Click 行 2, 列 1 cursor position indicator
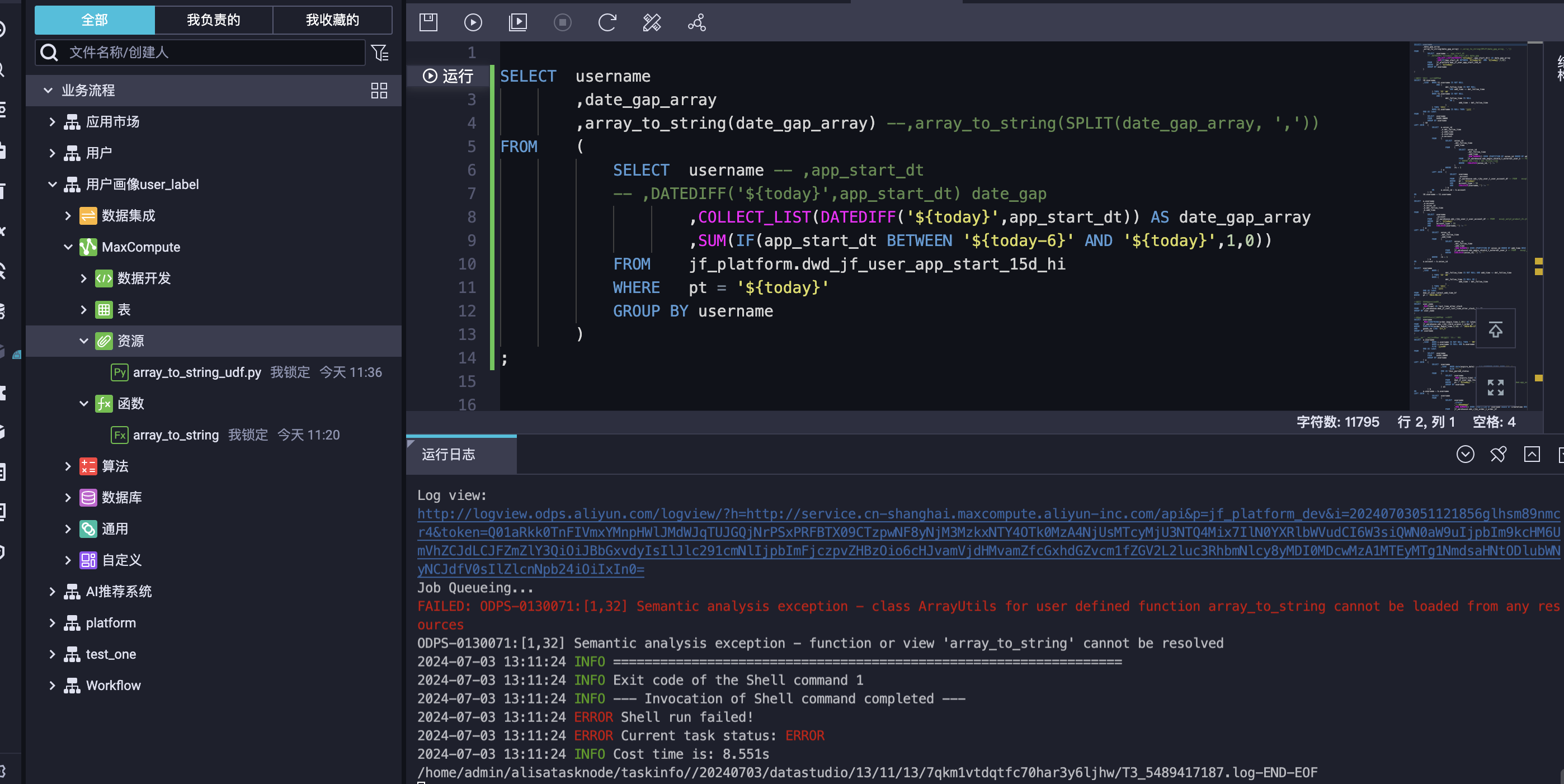Screen dimensions: 1564x784 1426,422
